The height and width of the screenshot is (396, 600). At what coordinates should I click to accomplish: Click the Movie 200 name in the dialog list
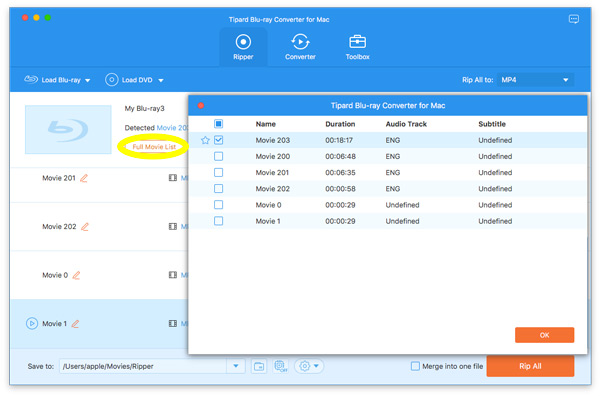tap(272, 156)
